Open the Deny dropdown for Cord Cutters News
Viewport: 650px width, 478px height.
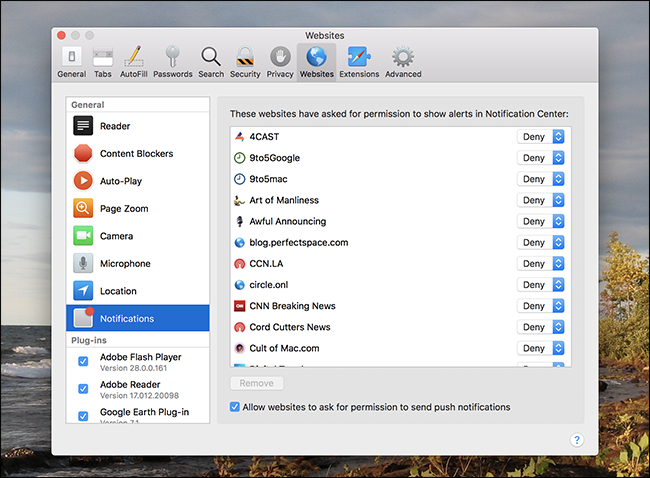click(x=541, y=327)
